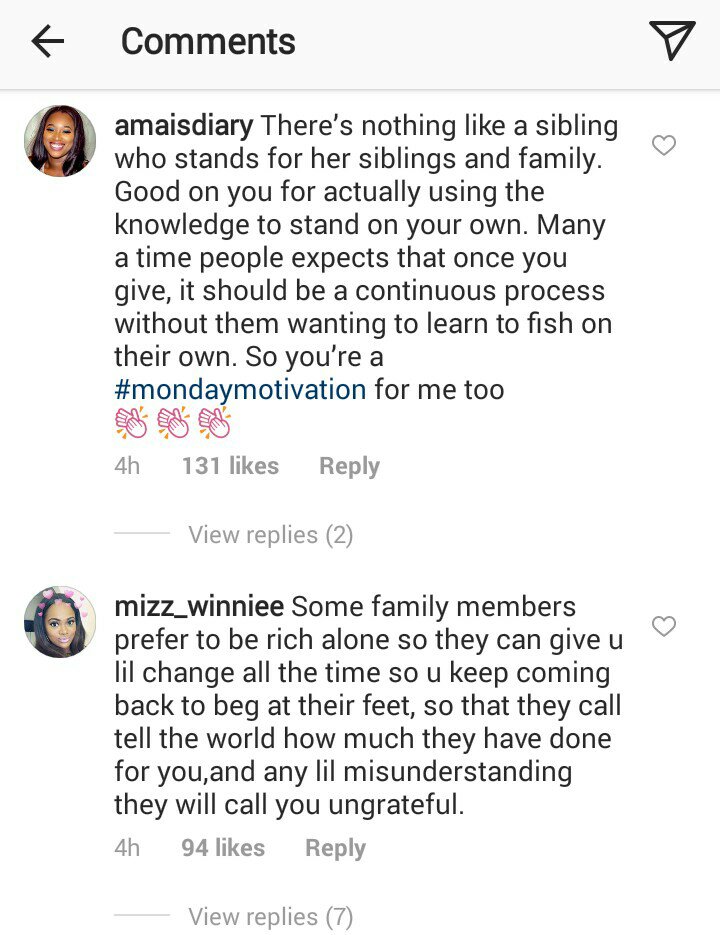Tap the 4h timestamp on mizz_winniee's comment

[x=127, y=848]
